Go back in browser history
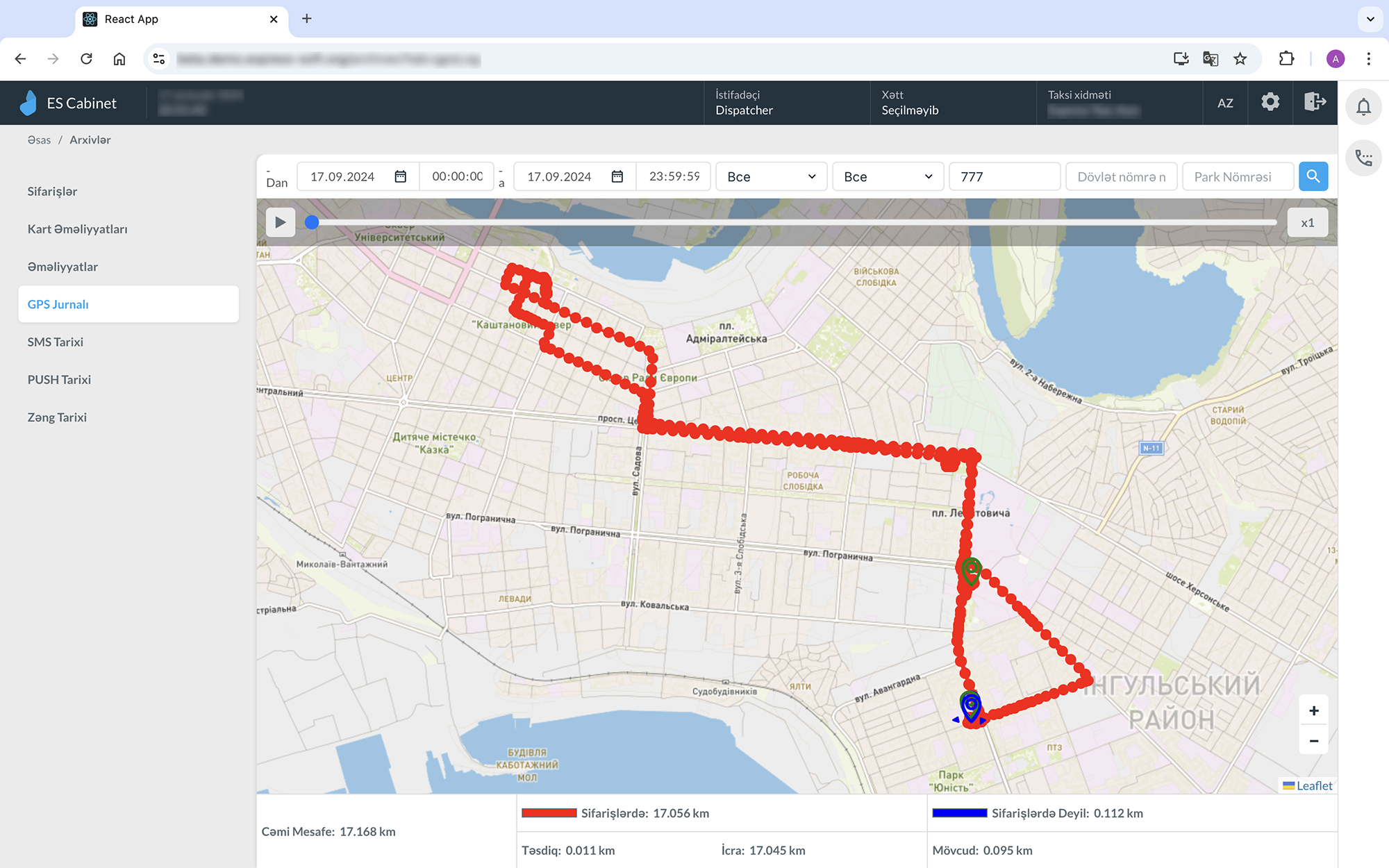This screenshot has height=868, width=1389. pyautogui.click(x=20, y=59)
